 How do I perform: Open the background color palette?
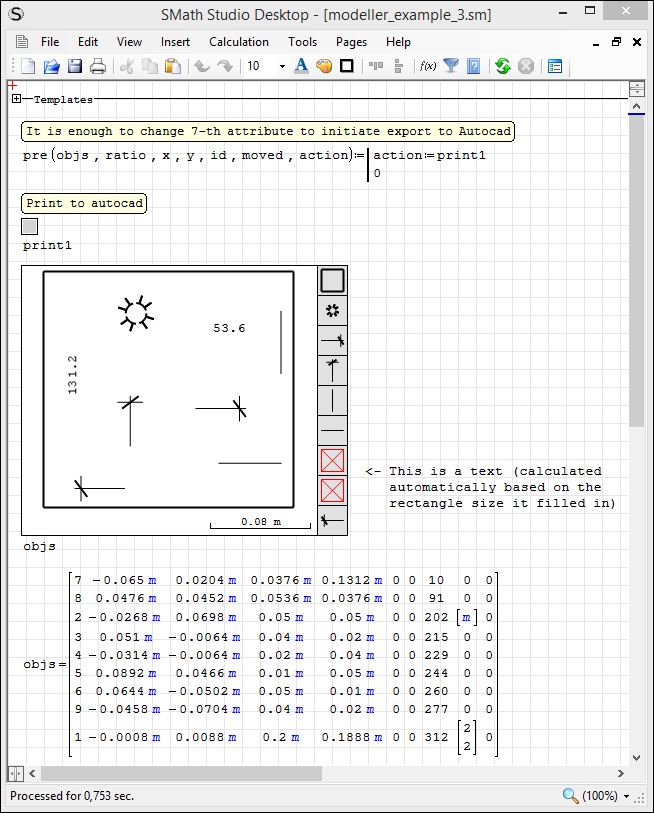[324, 66]
